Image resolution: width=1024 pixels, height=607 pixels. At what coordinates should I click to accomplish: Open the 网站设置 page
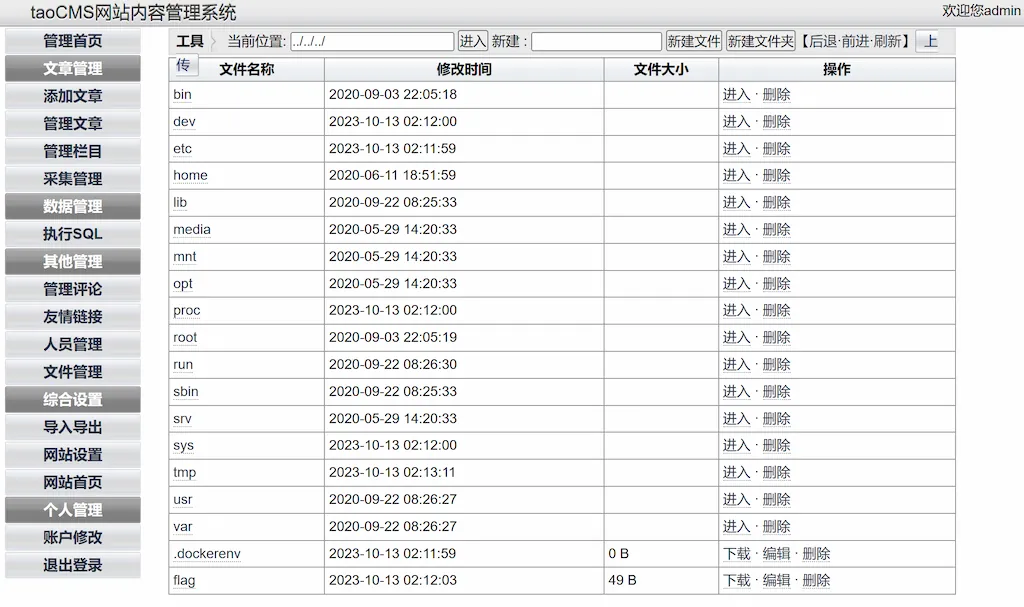71,455
